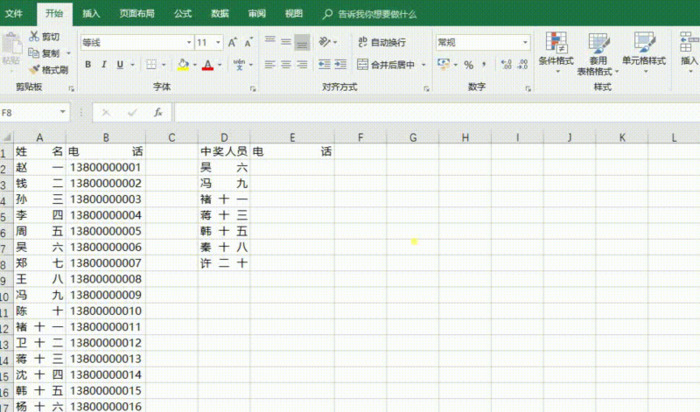This screenshot has height=412, width=700.
Task: Switch to View (视图) tab
Action: point(294,13)
